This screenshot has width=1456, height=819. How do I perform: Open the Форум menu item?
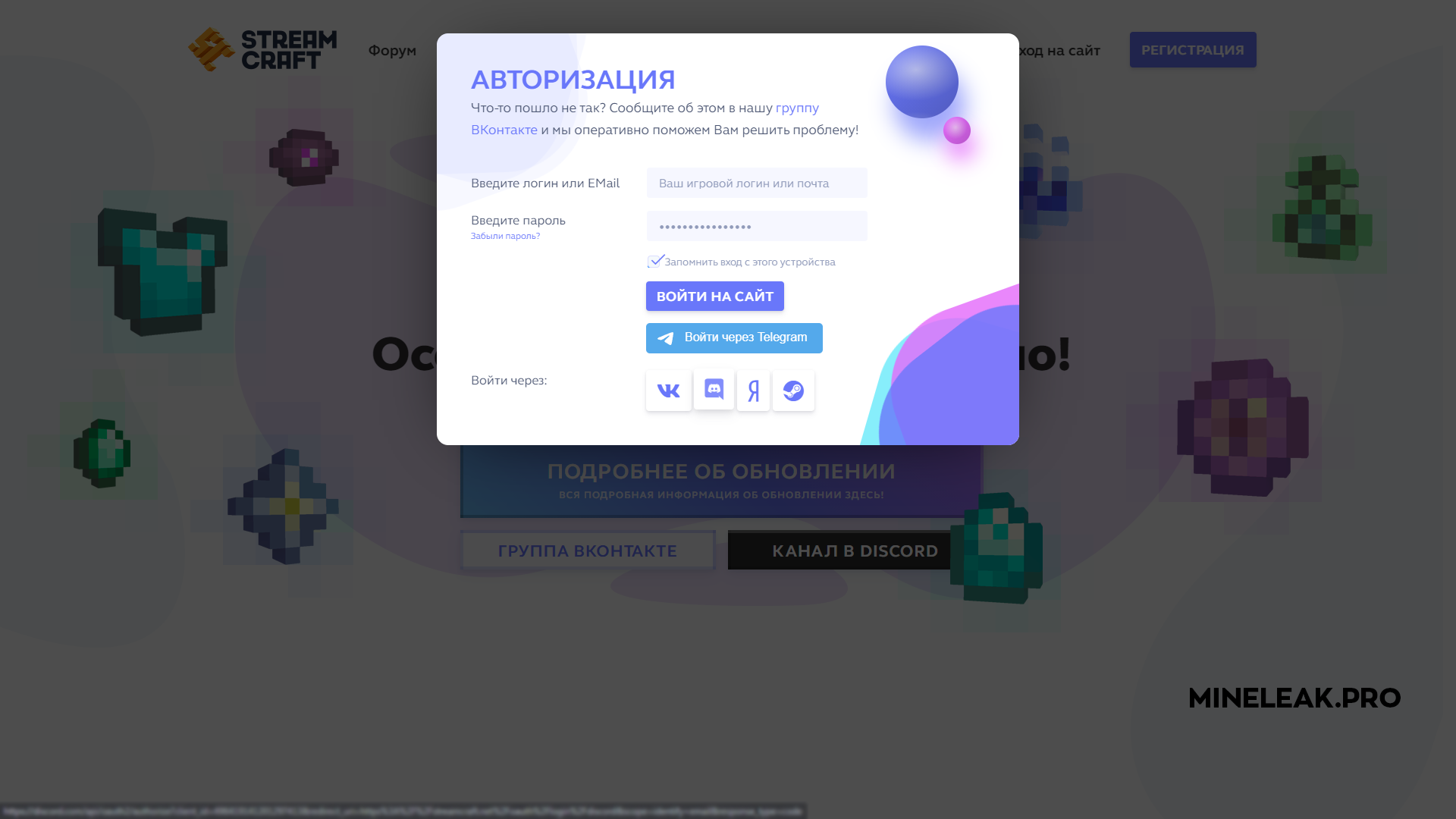392,50
